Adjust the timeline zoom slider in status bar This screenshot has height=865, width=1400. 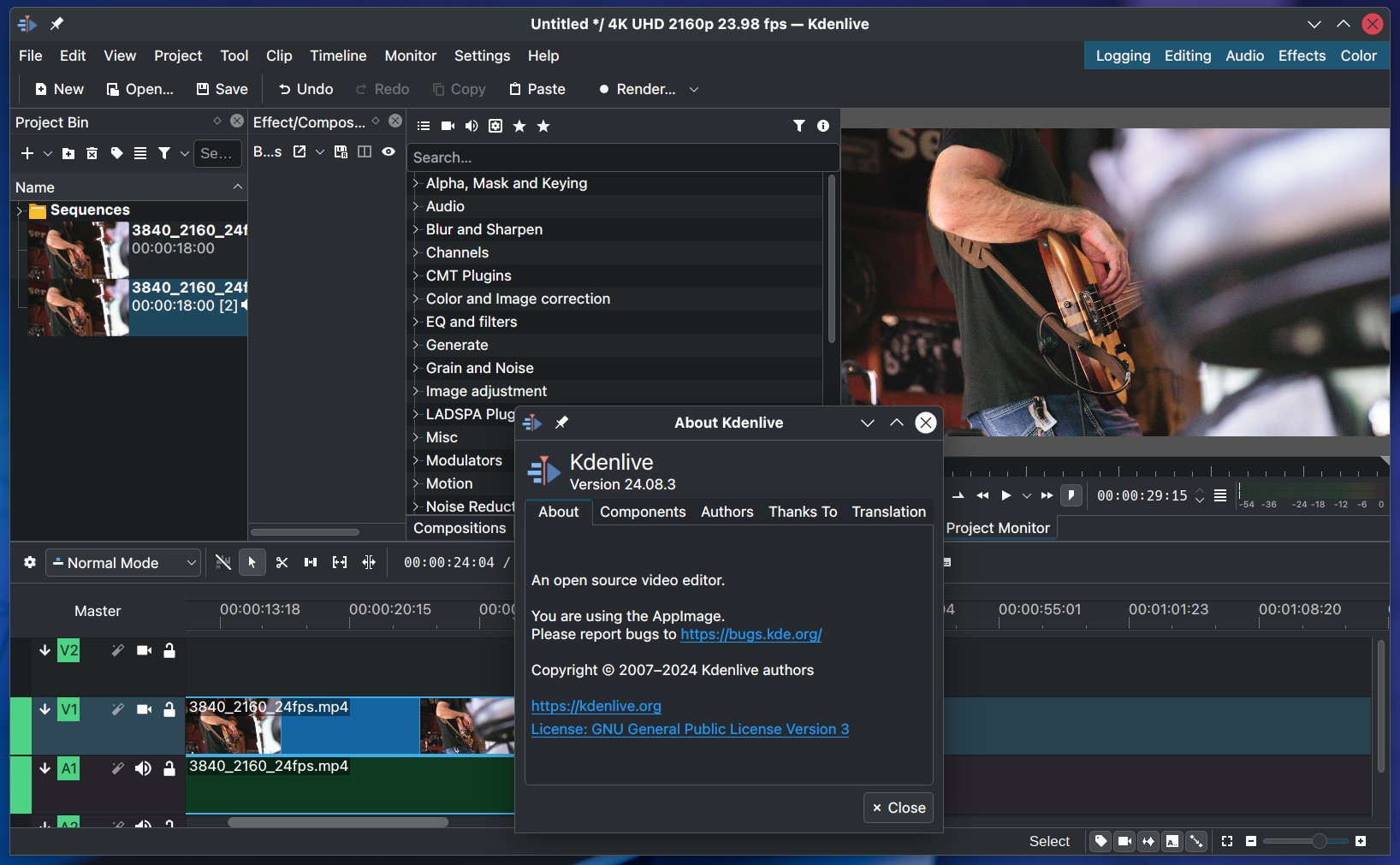click(x=1305, y=841)
